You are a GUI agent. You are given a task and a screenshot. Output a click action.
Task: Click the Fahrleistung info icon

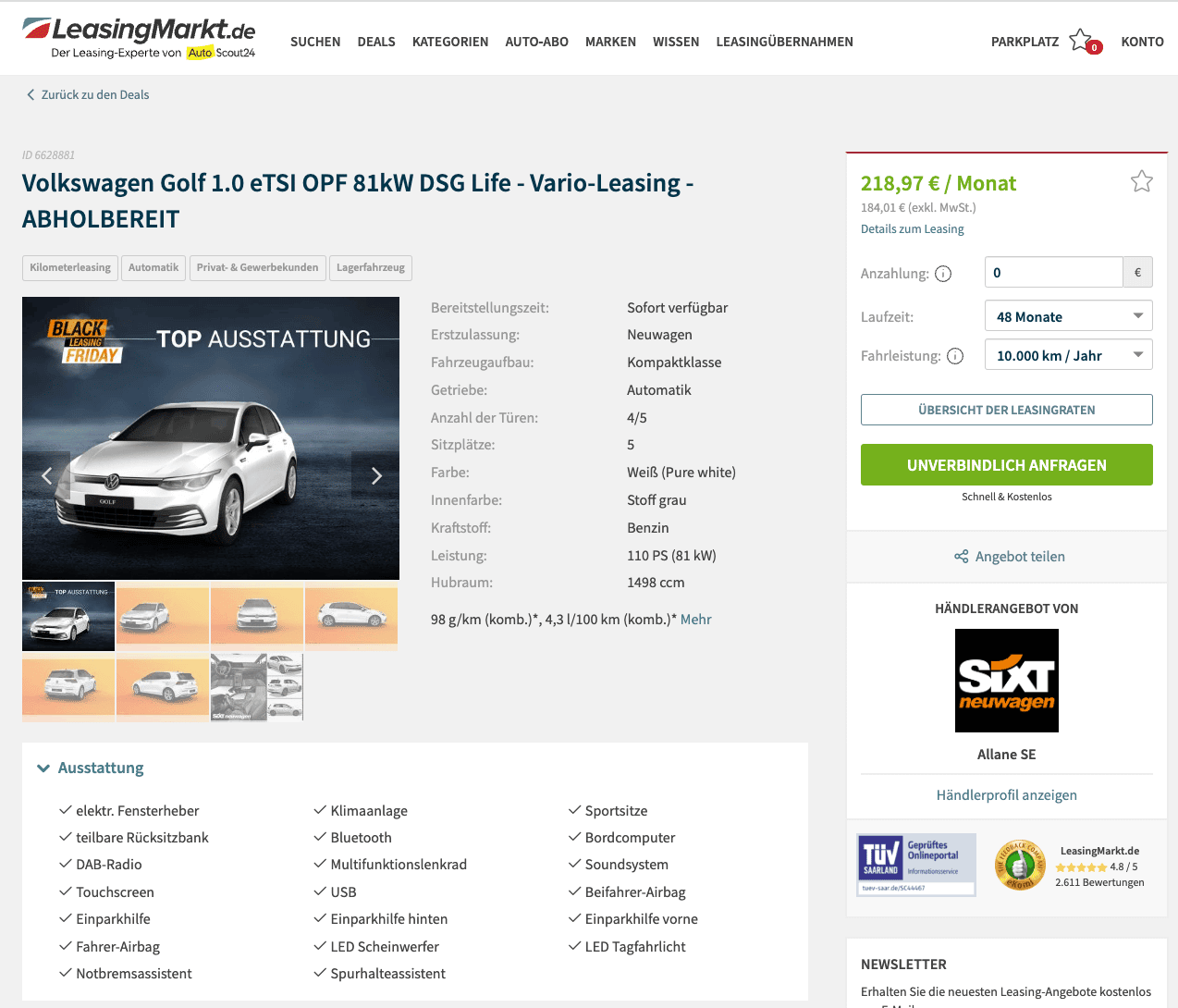pos(955,356)
